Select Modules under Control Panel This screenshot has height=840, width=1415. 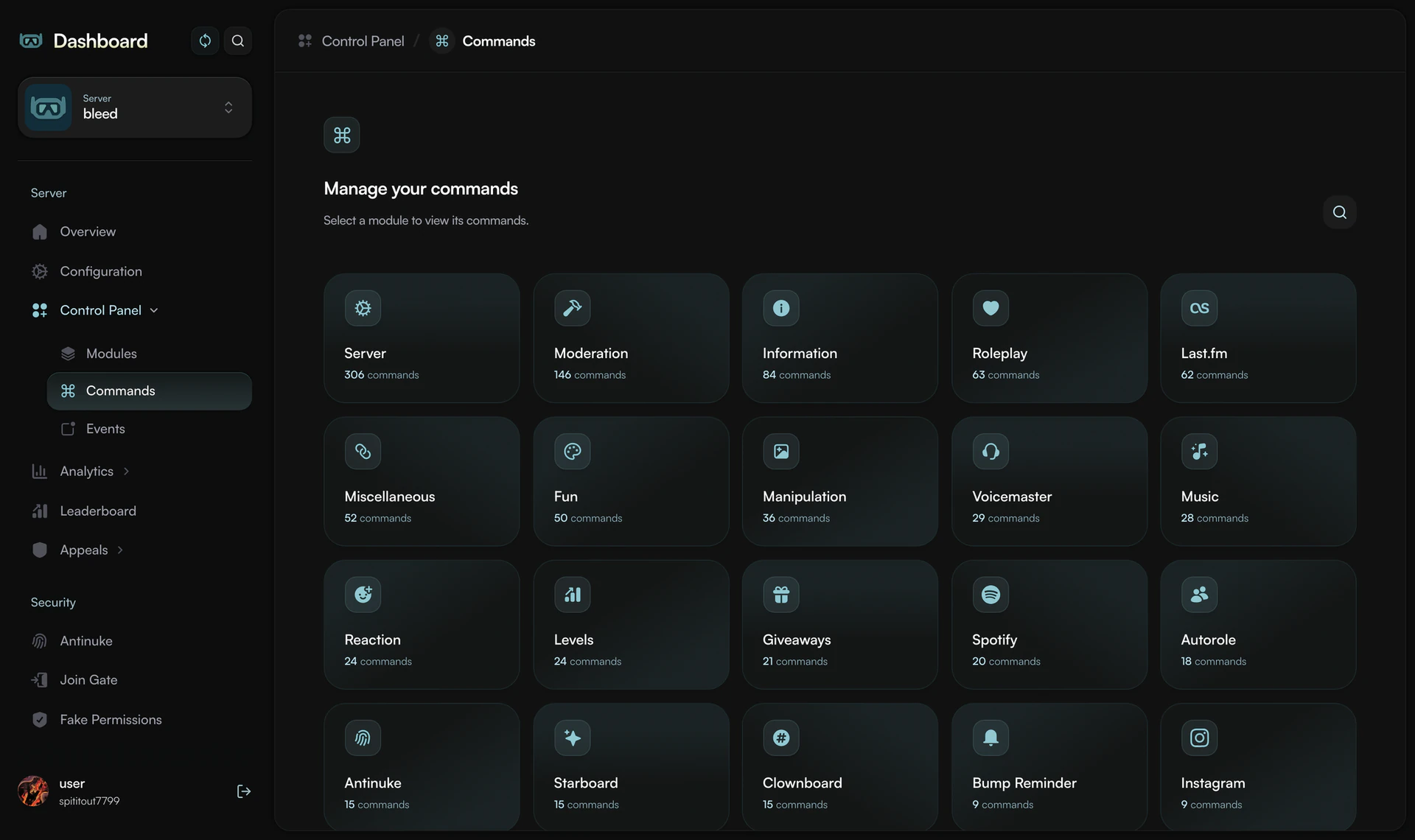99,354
